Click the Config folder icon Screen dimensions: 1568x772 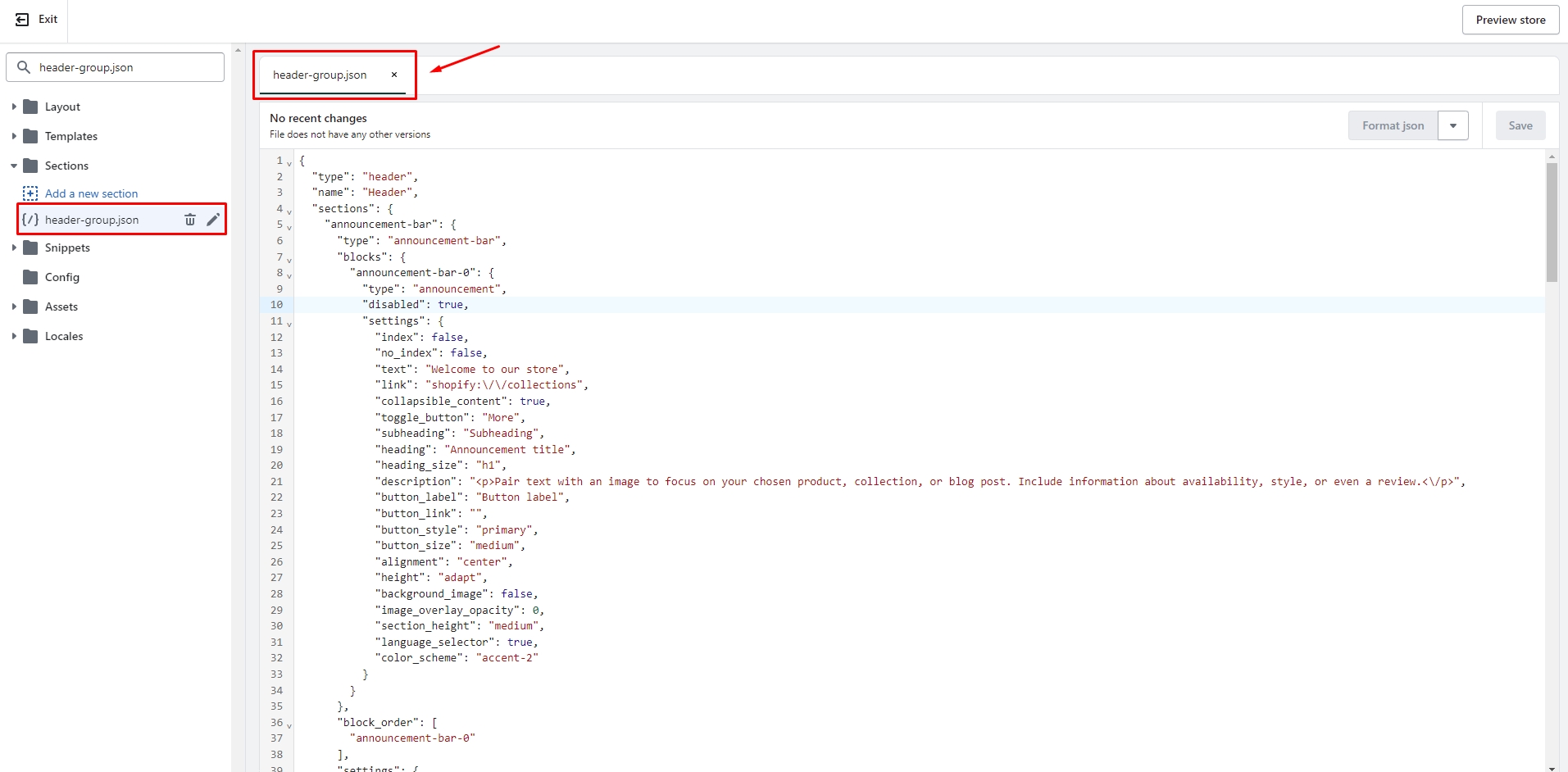[31, 277]
